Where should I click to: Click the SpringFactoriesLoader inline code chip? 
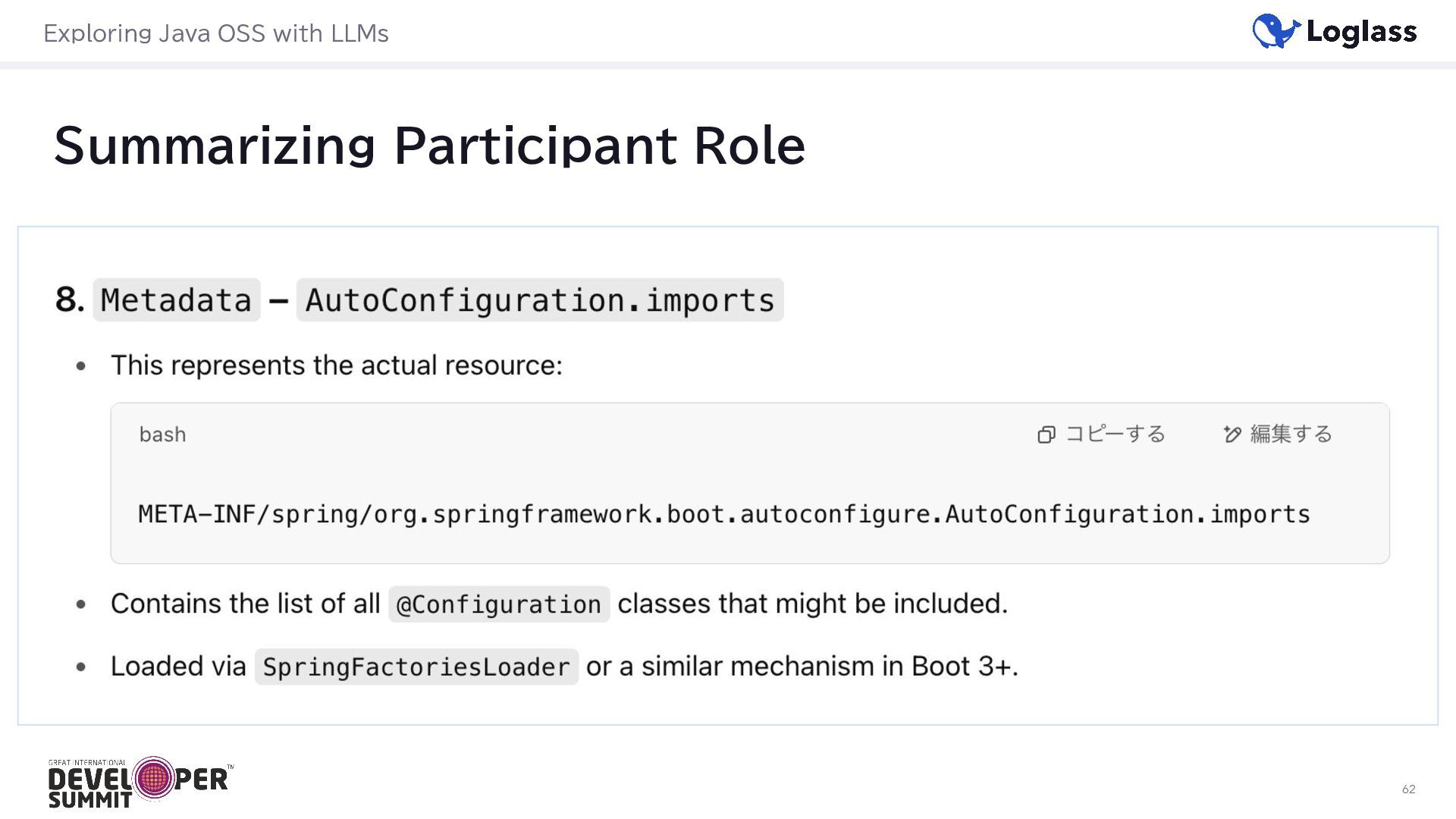click(416, 667)
